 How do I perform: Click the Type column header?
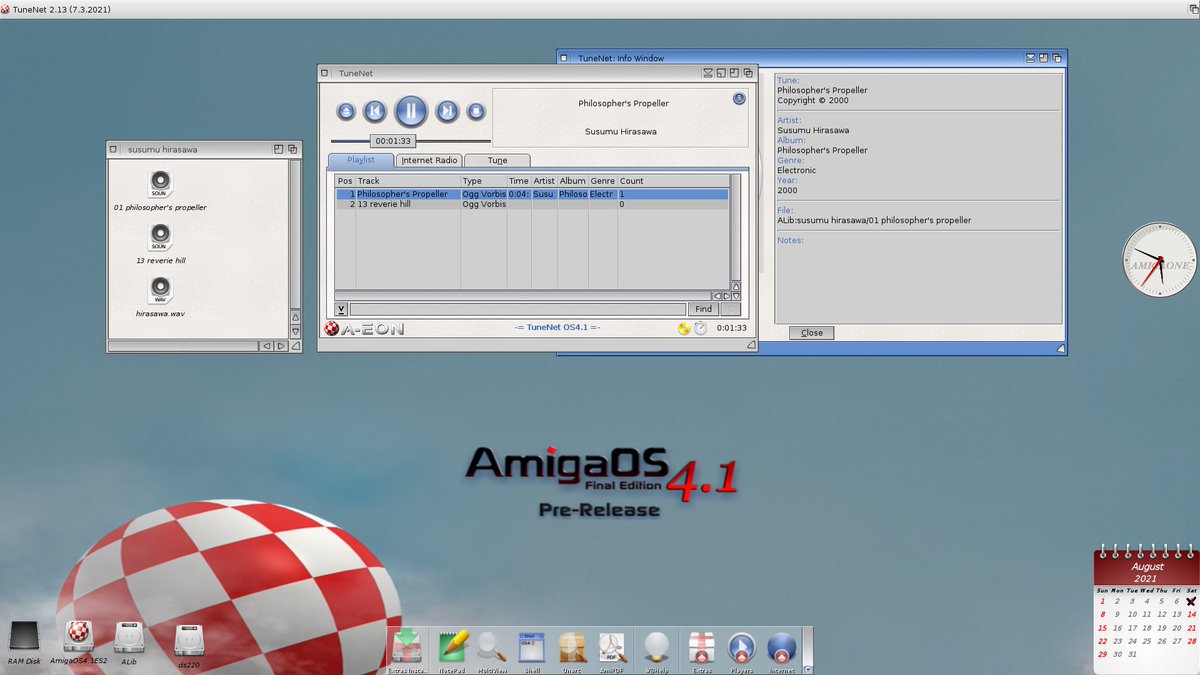pos(483,181)
